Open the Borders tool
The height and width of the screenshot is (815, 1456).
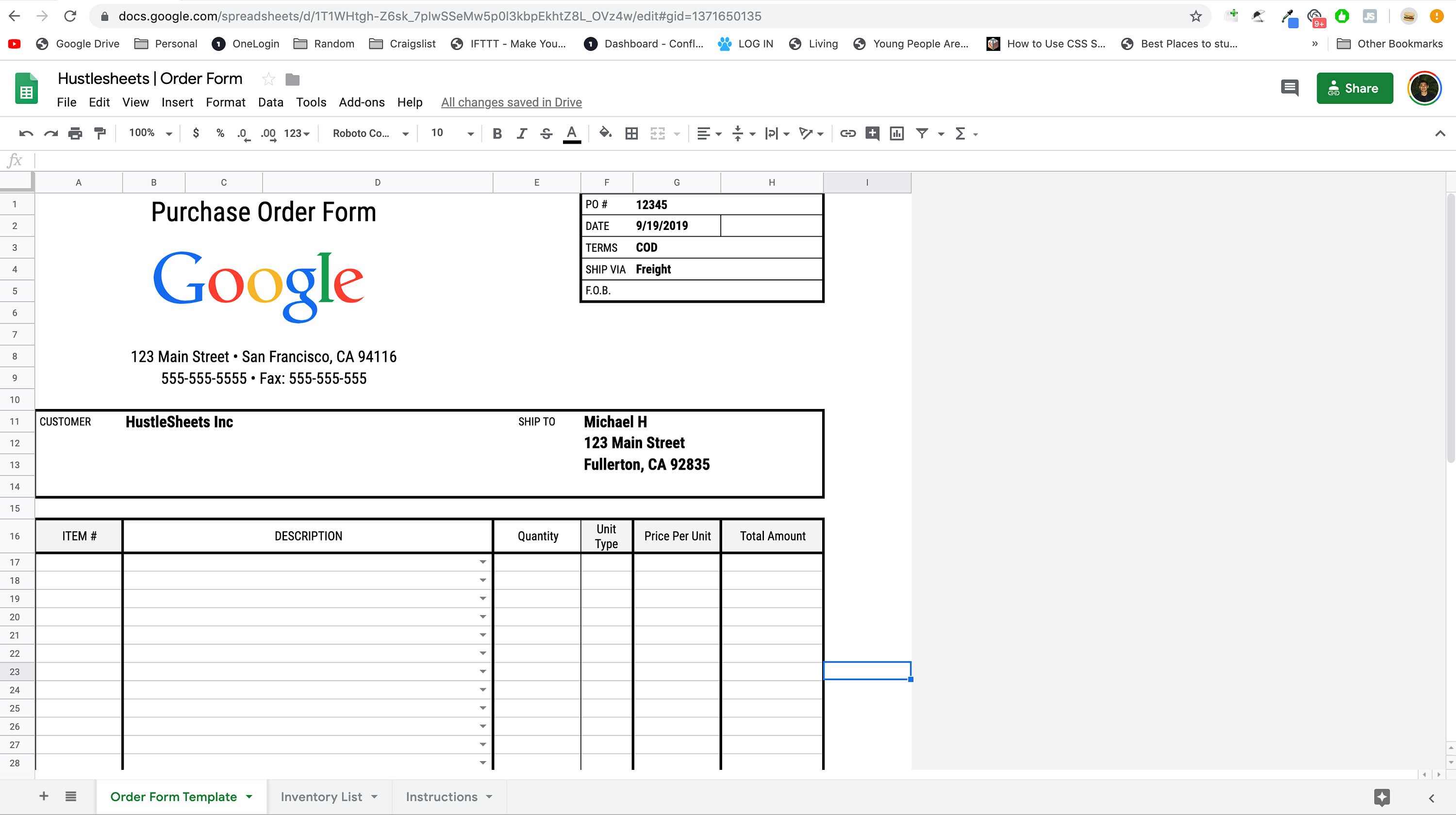point(631,134)
